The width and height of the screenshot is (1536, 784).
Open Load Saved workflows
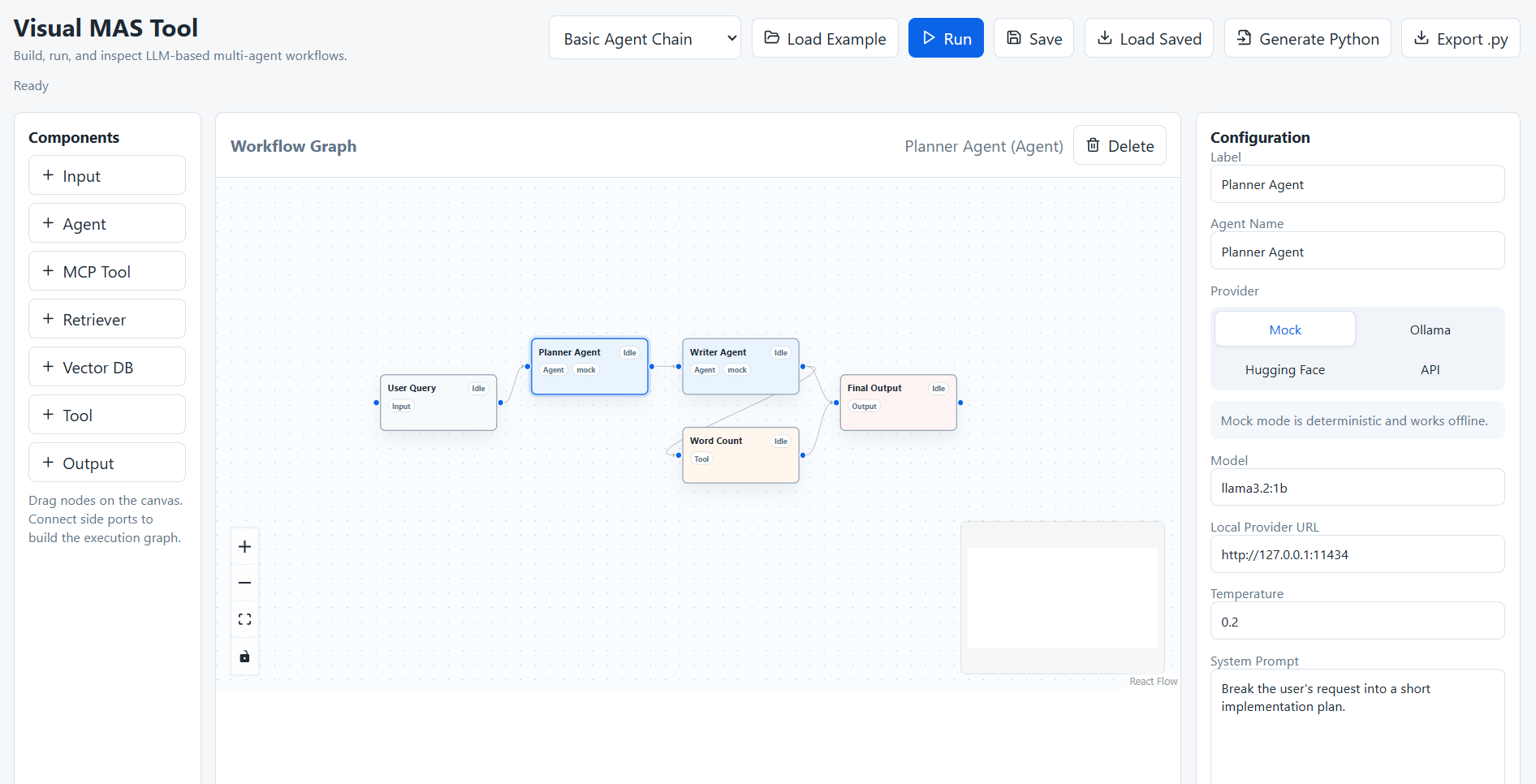click(1149, 38)
